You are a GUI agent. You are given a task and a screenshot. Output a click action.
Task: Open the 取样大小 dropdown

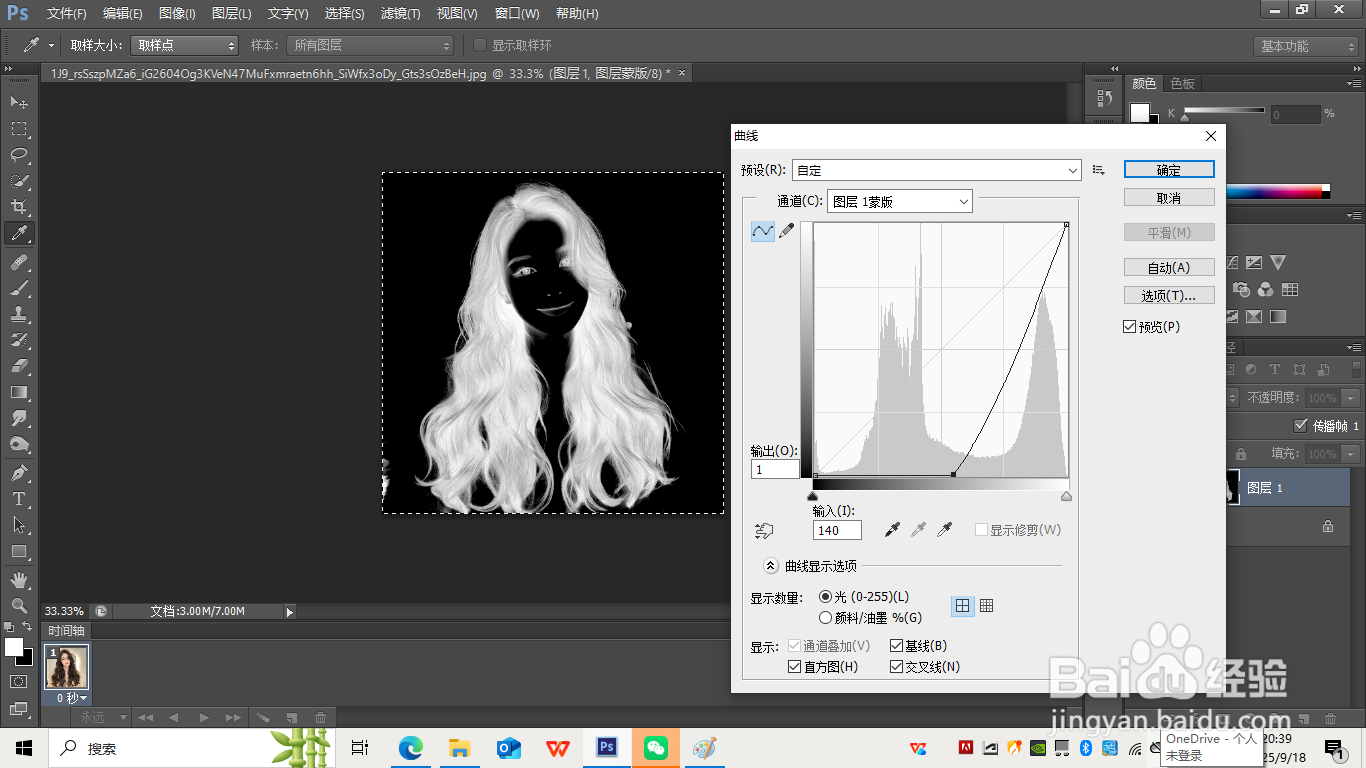pyautogui.click(x=184, y=45)
